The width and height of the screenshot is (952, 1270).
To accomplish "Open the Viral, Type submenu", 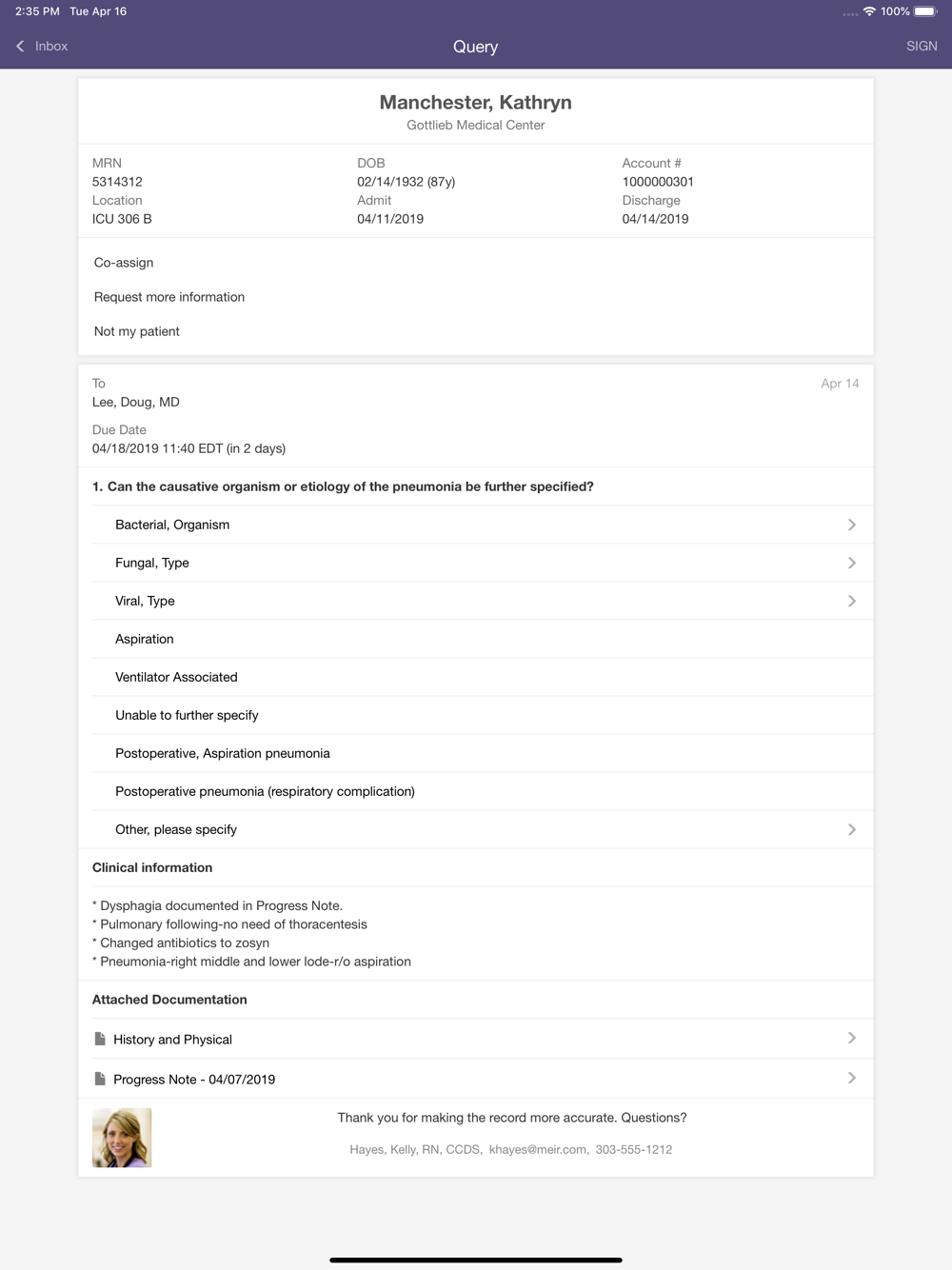I will (x=851, y=601).
